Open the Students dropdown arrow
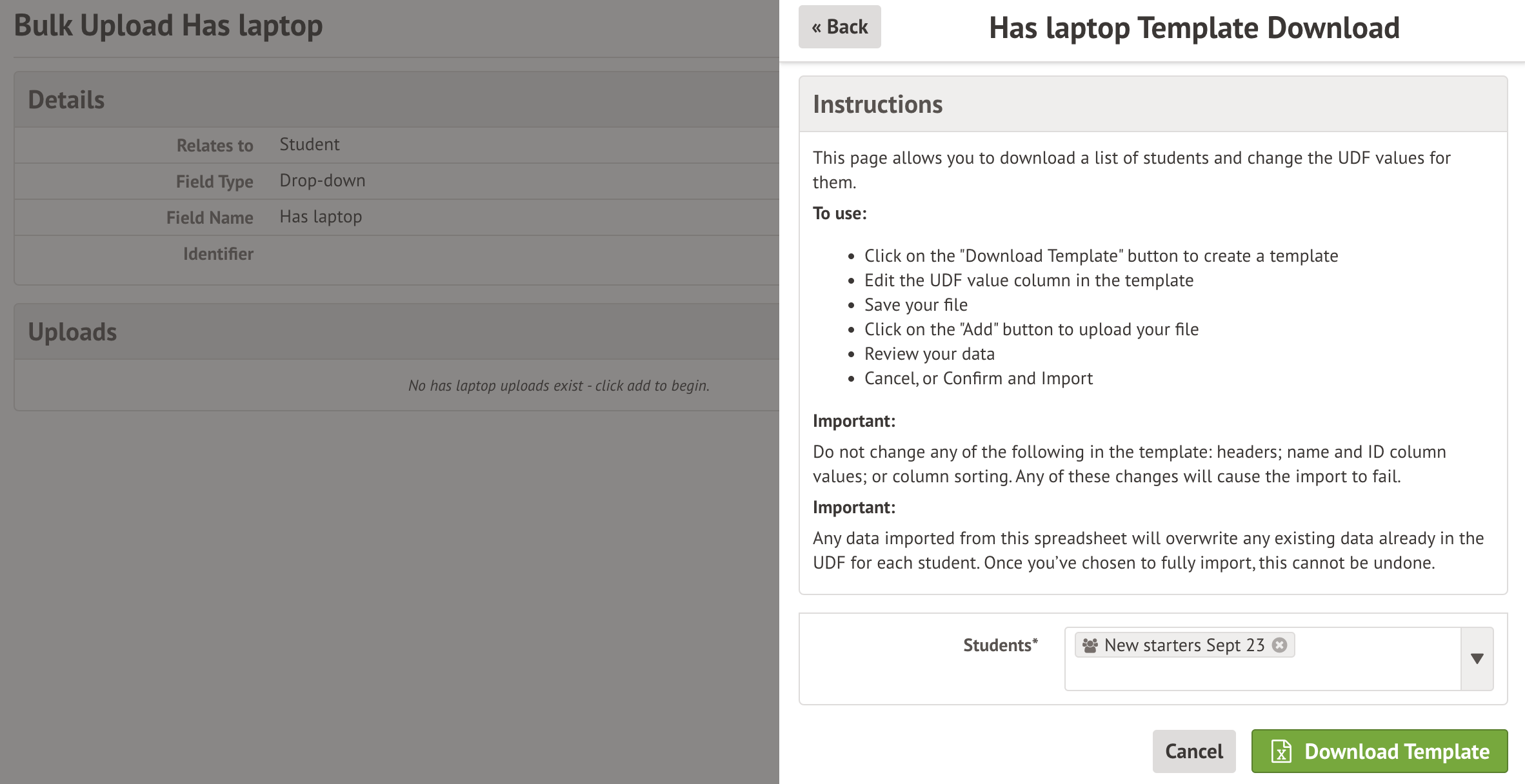1525x784 pixels. [x=1477, y=658]
